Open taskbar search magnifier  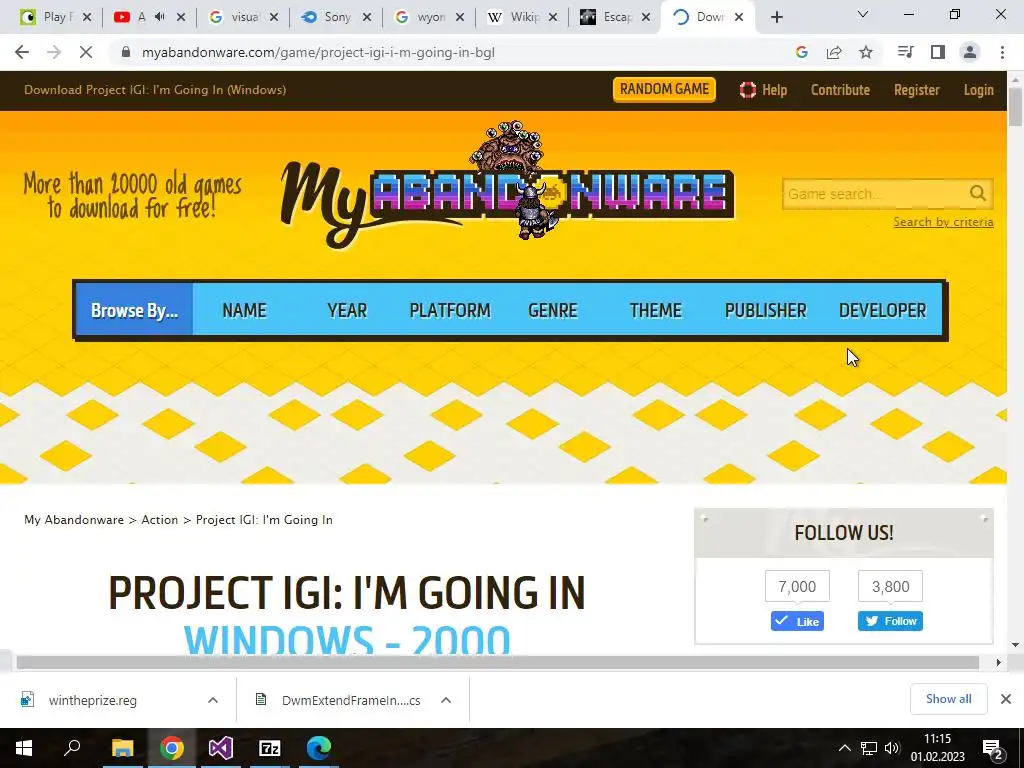click(72, 748)
